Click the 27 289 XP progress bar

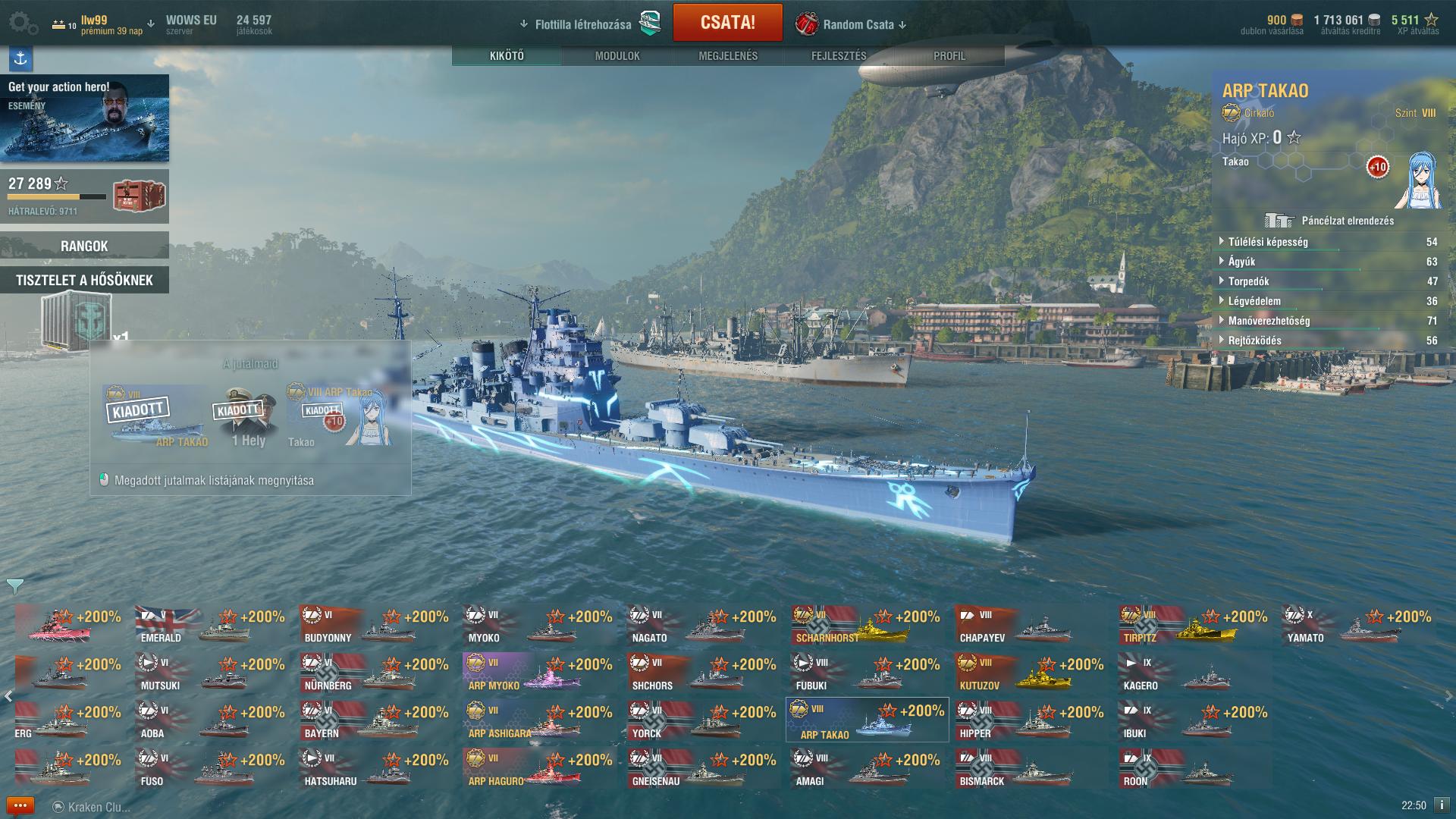(x=58, y=196)
